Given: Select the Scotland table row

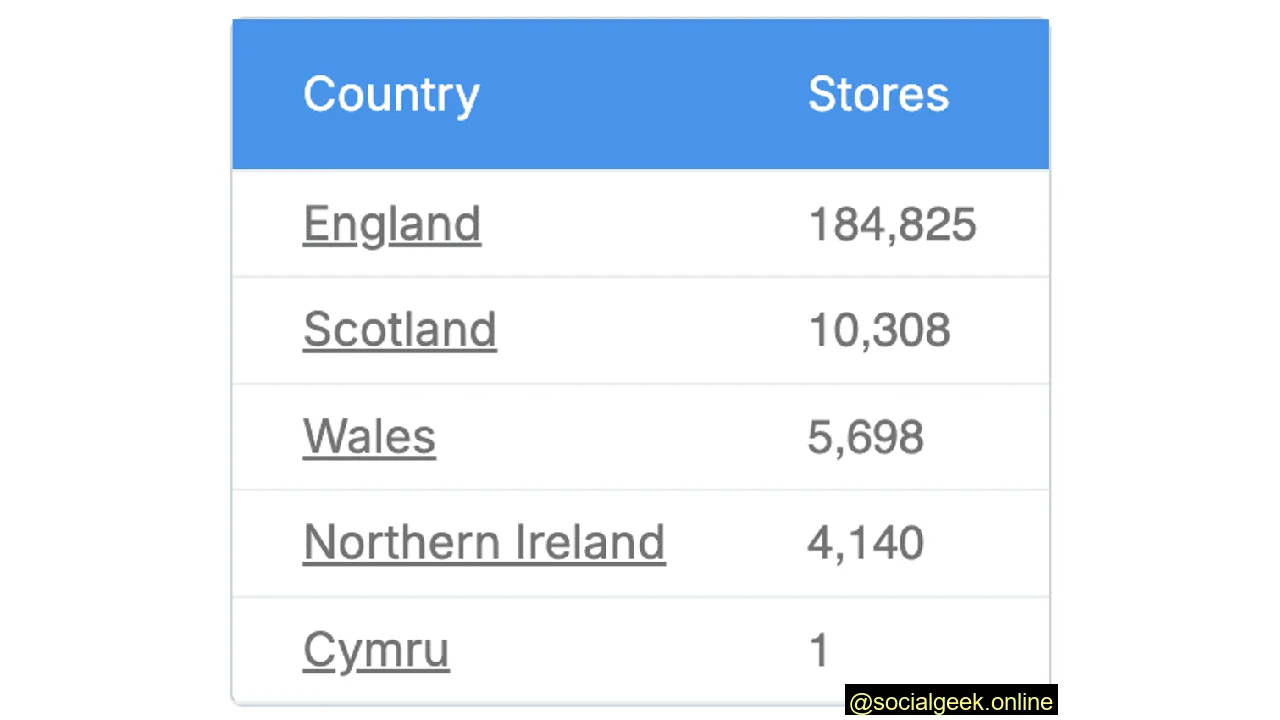Looking at the screenshot, I should (x=640, y=330).
